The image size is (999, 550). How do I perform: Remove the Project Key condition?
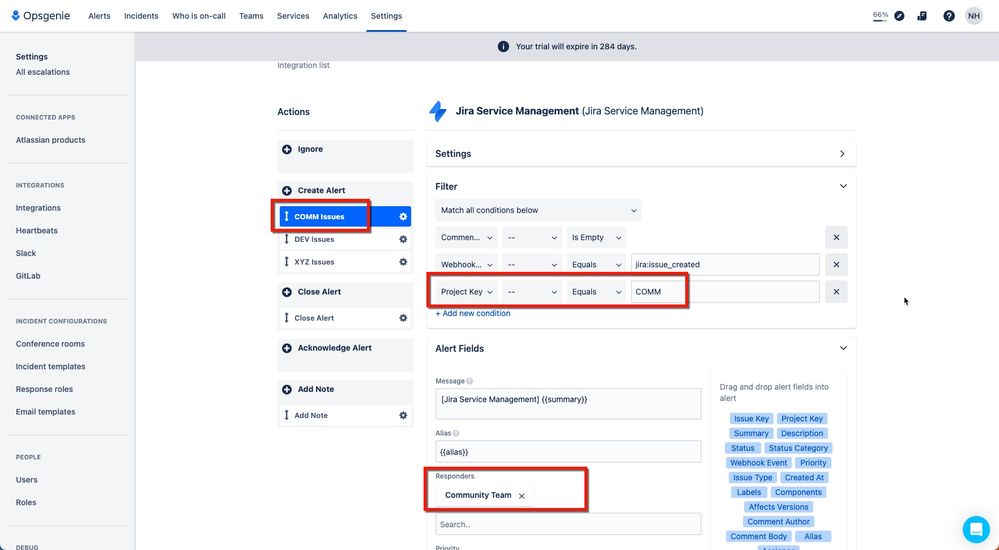(x=836, y=292)
